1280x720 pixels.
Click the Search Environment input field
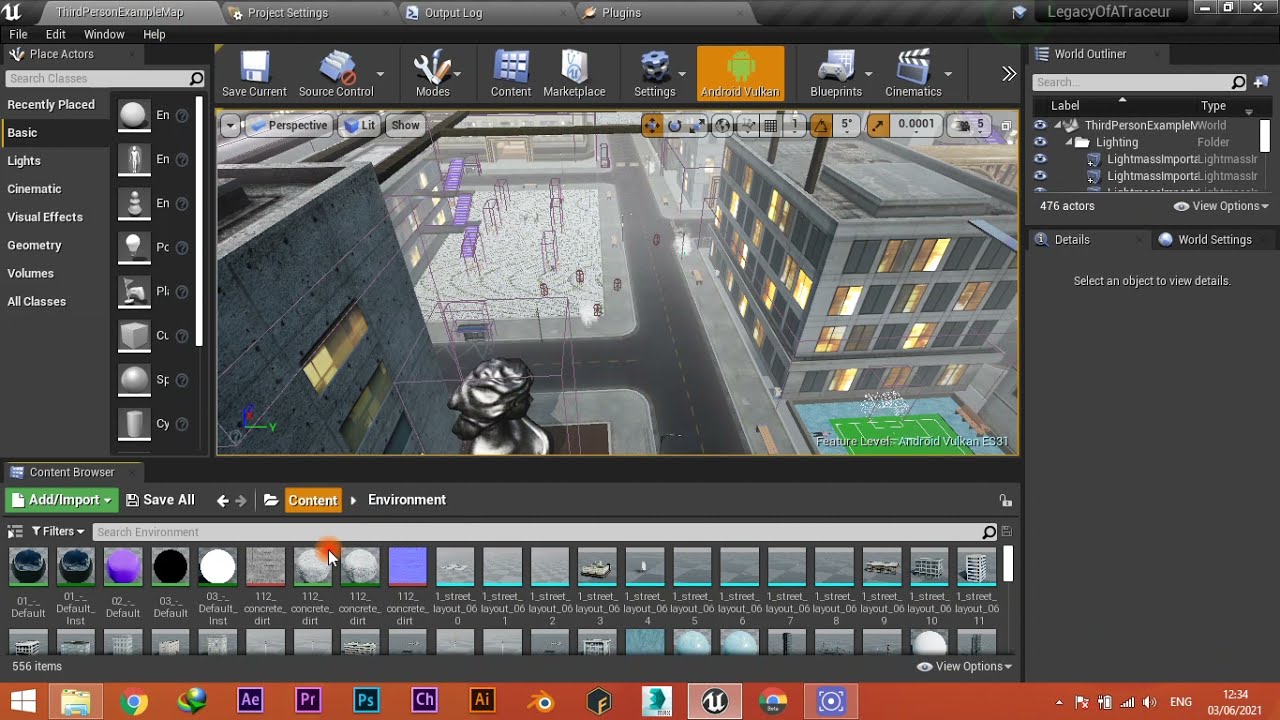coord(546,532)
